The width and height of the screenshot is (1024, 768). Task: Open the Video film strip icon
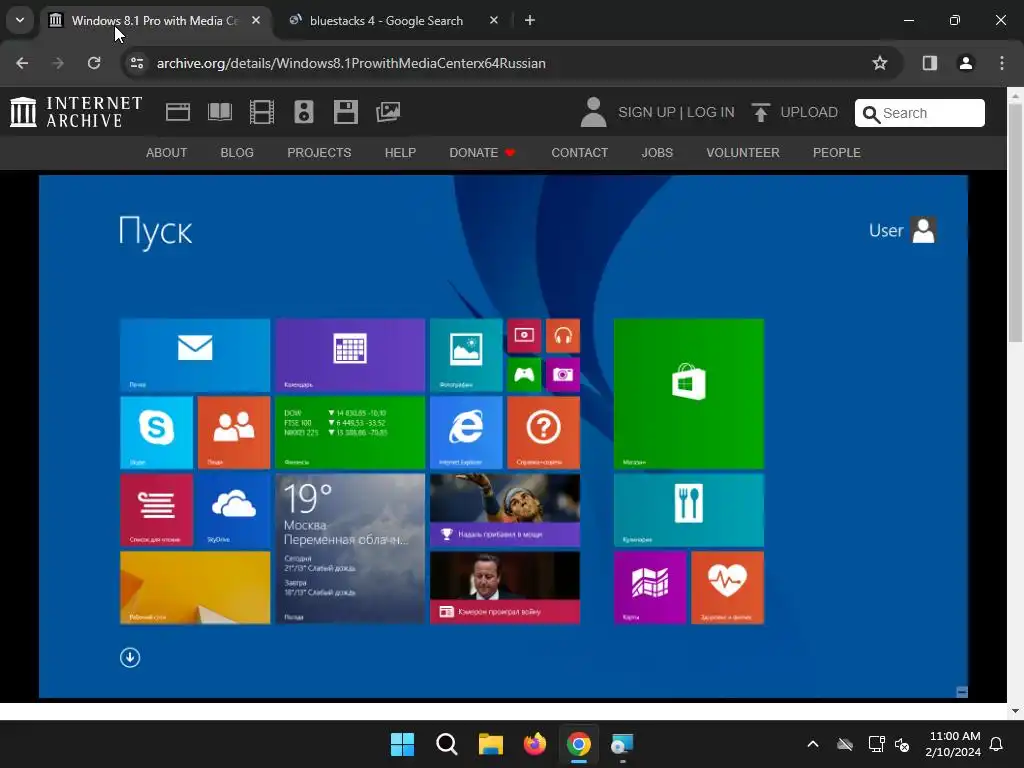(261, 112)
